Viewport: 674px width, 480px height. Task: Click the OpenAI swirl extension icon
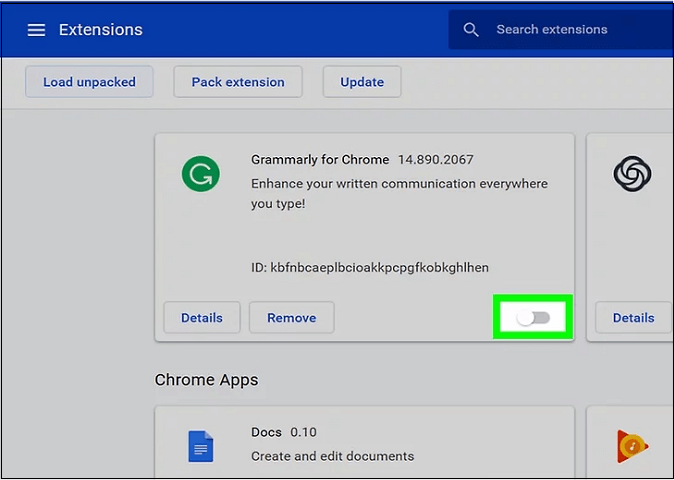pyautogui.click(x=632, y=174)
